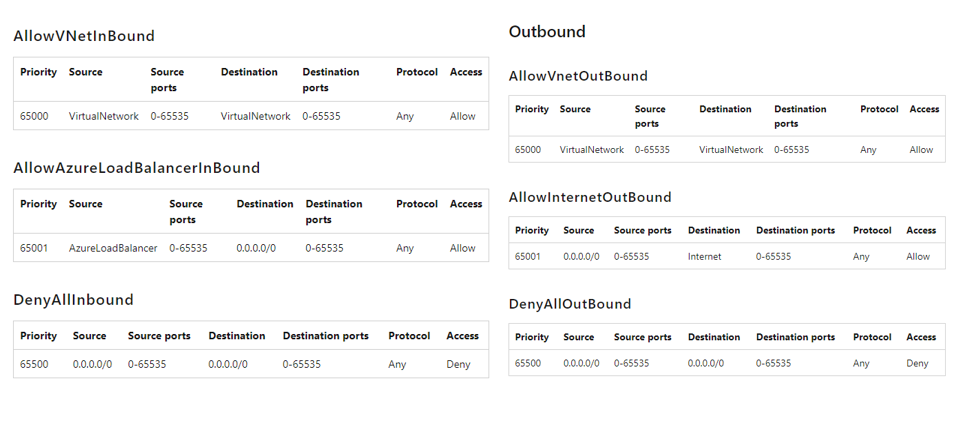Image resolution: width=967 pixels, height=422 pixels.
Task: Select Access header in AllowAzureLoadBalancerInBound table
Action: (x=466, y=204)
